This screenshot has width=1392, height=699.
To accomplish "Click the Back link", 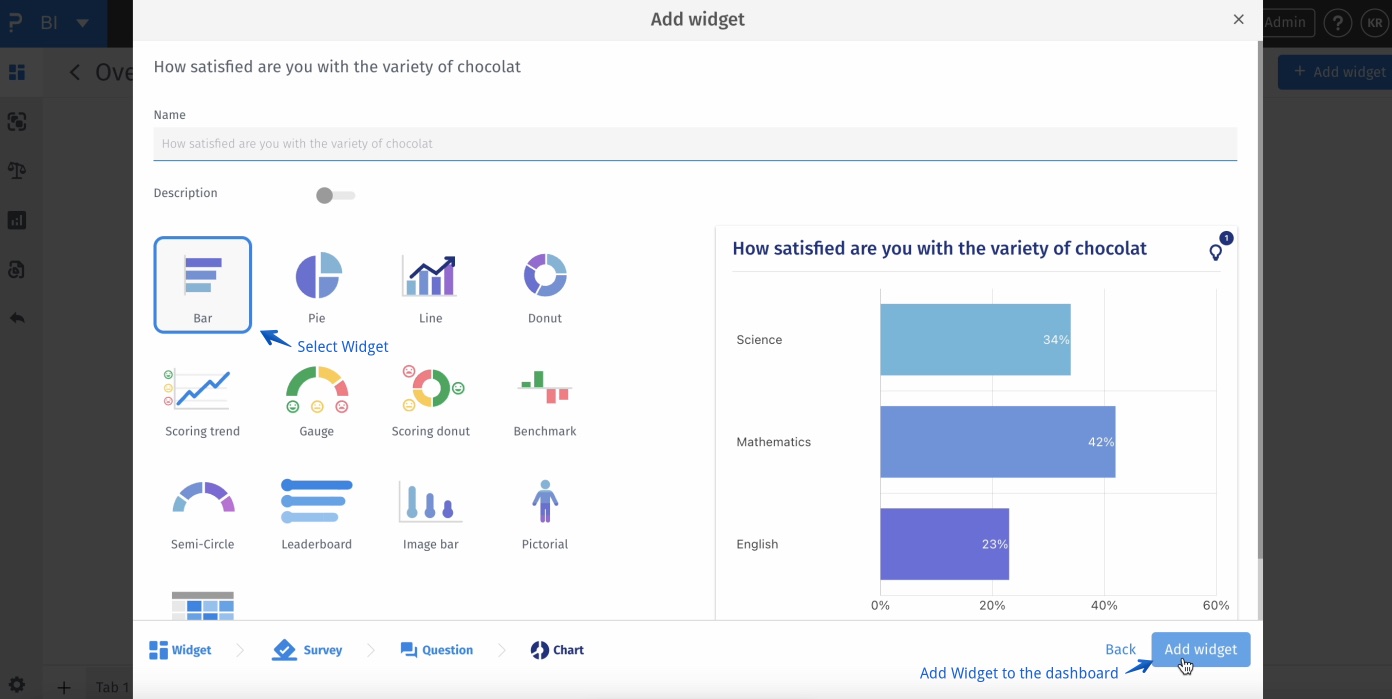I will point(1120,649).
